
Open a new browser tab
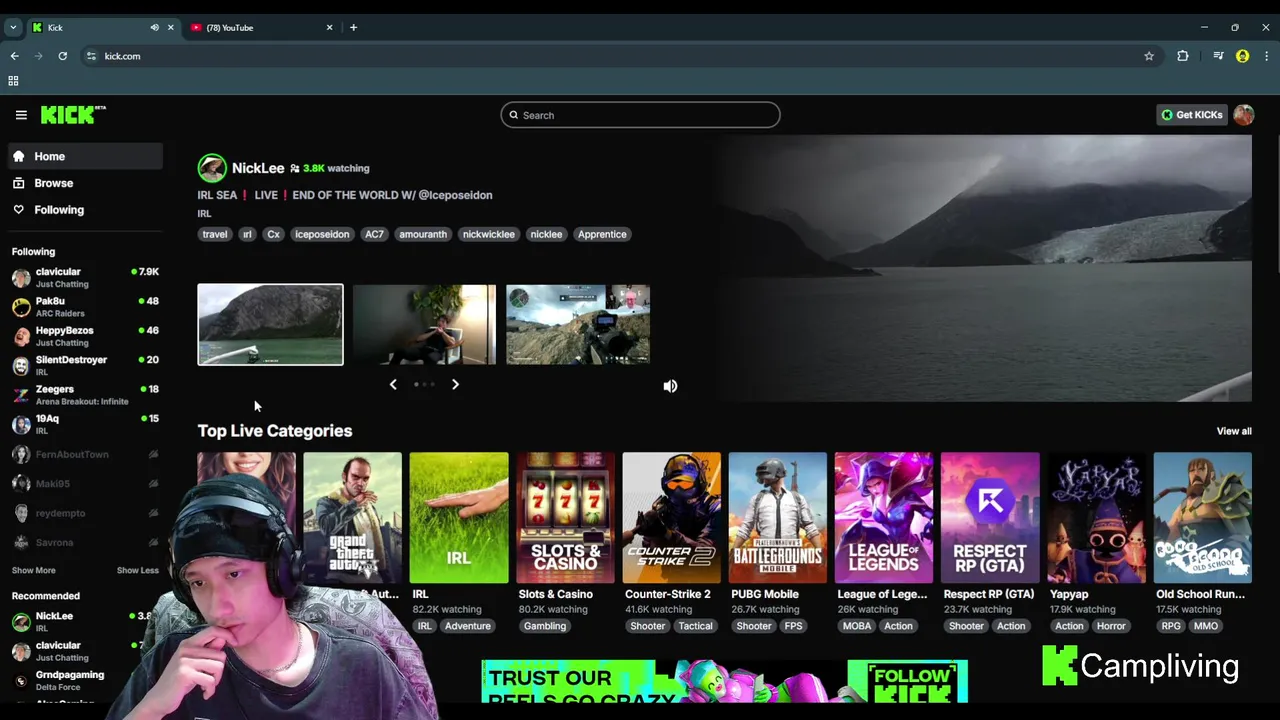[353, 27]
